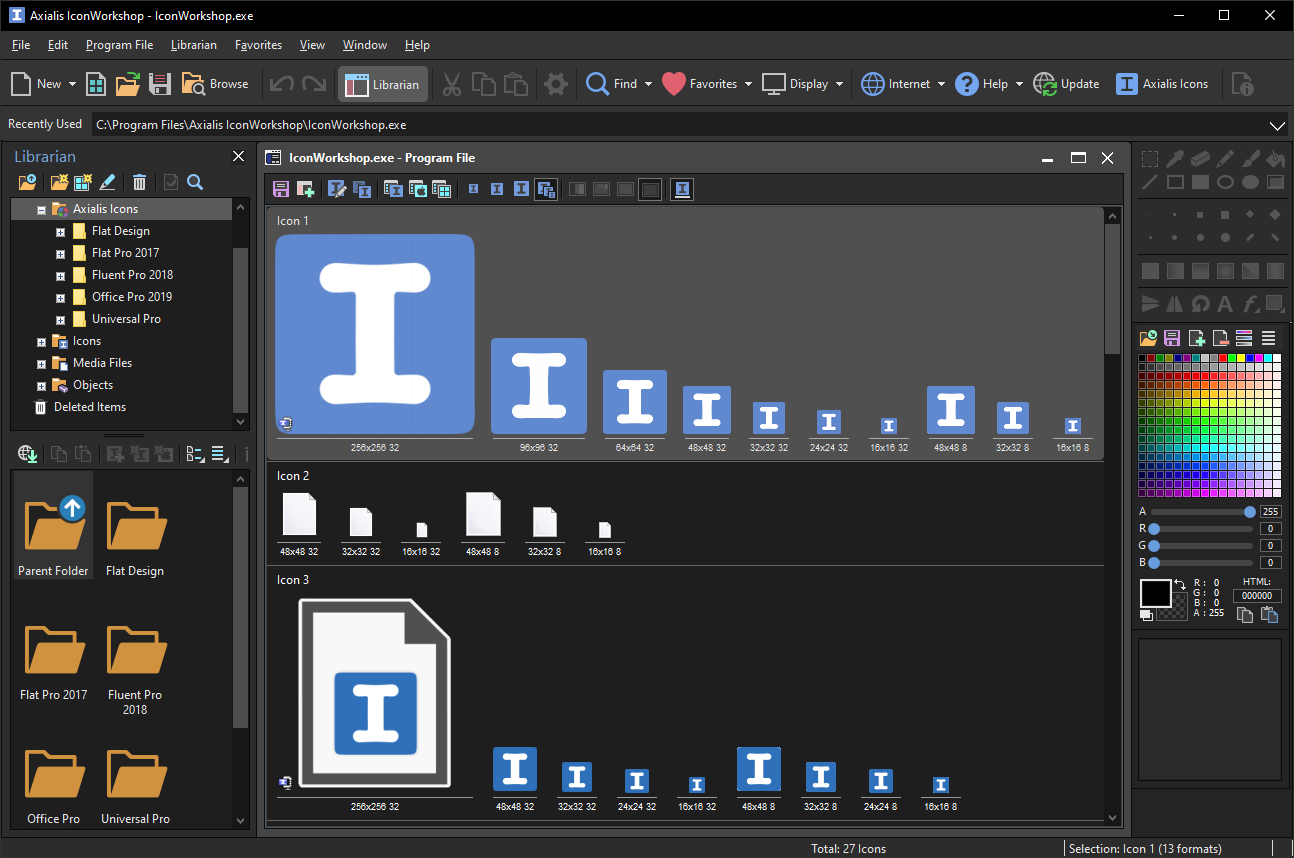
Task: Select the Deleted Items entry
Action: [x=90, y=407]
